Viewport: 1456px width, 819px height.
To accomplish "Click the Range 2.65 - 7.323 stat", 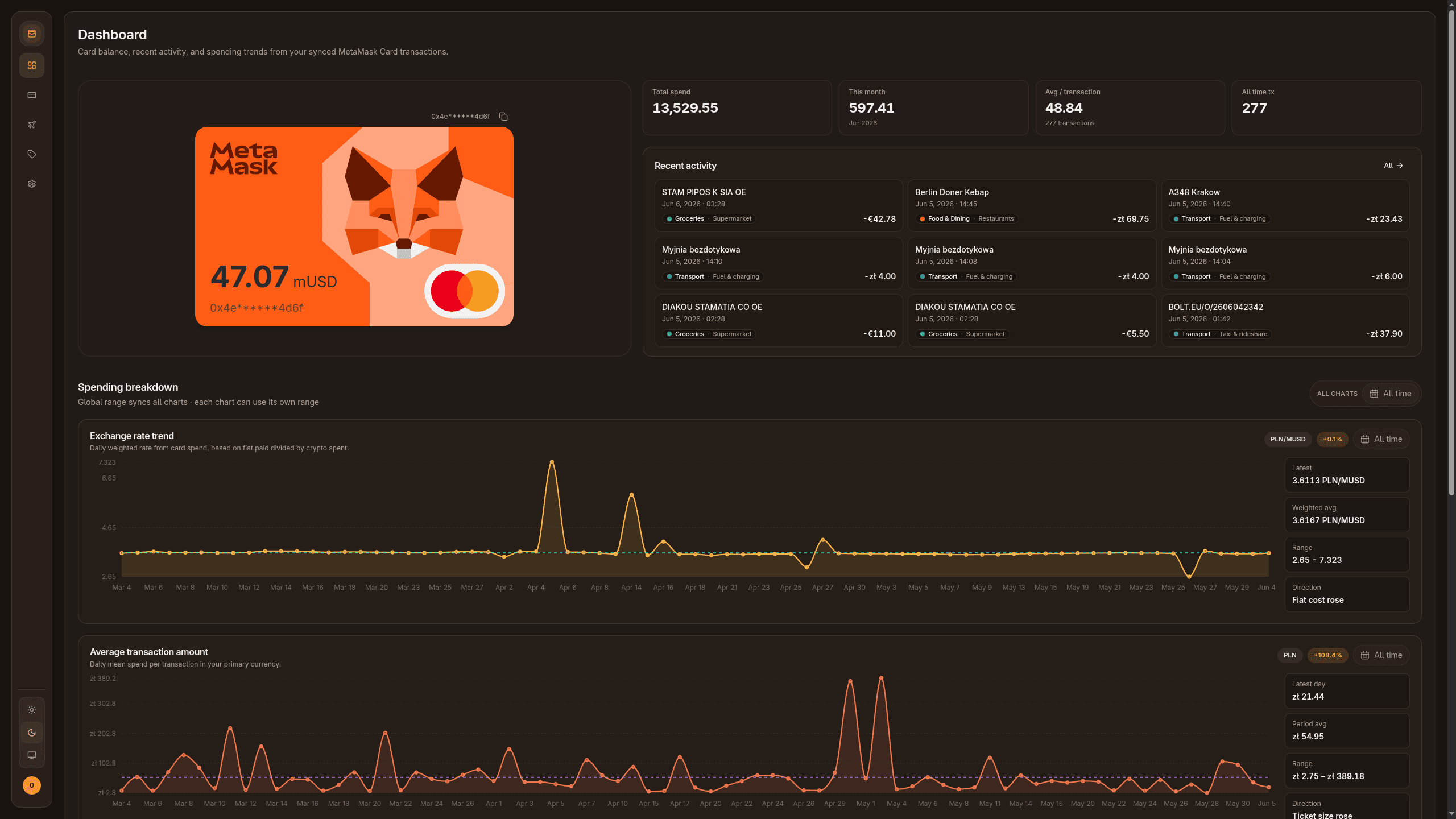I will (1347, 555).
